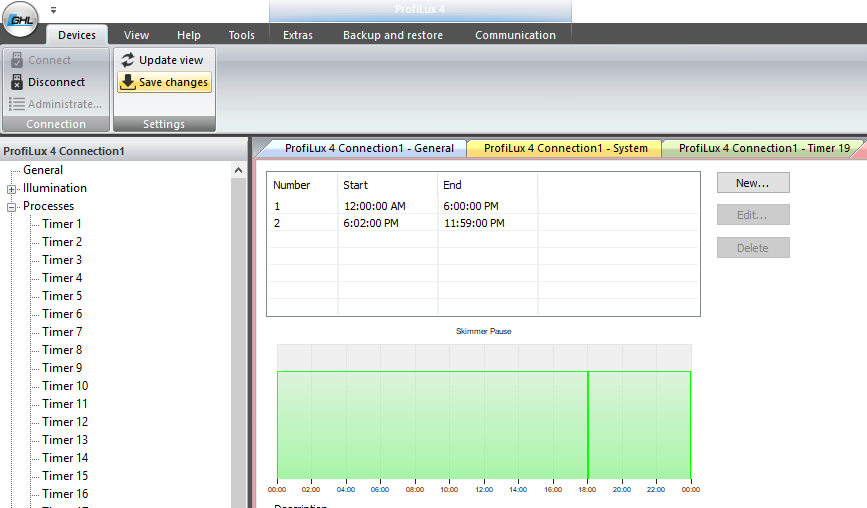Switch to the Tools ribbon tab

(x=242, y=35)
